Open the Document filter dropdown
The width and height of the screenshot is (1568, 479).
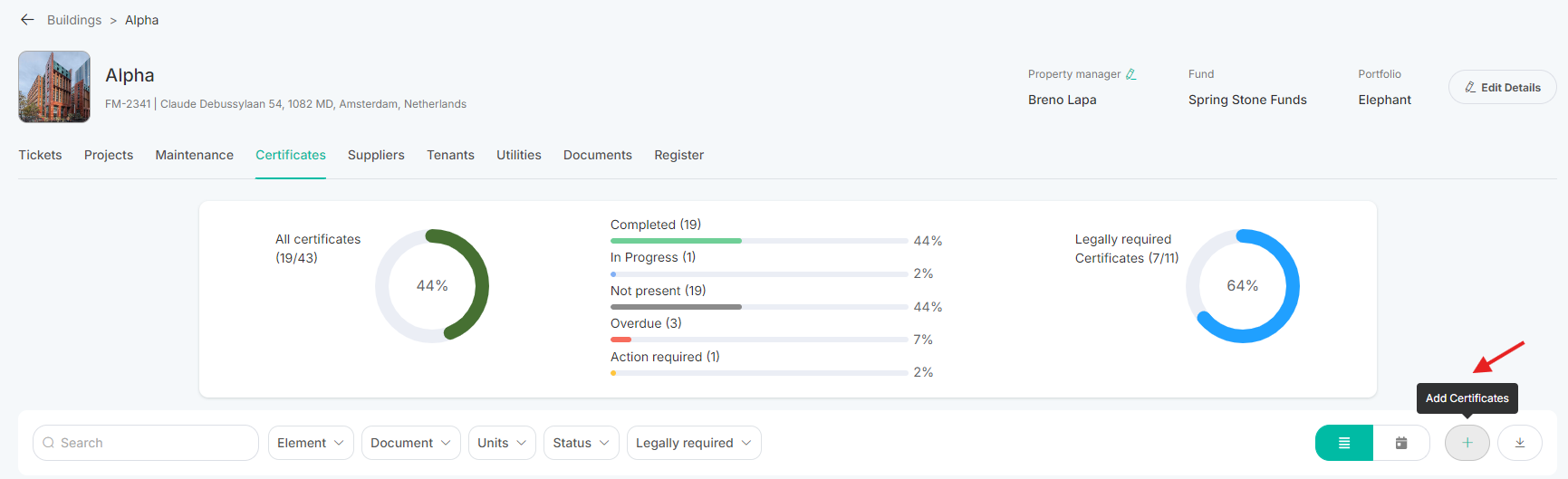point(410,443)
